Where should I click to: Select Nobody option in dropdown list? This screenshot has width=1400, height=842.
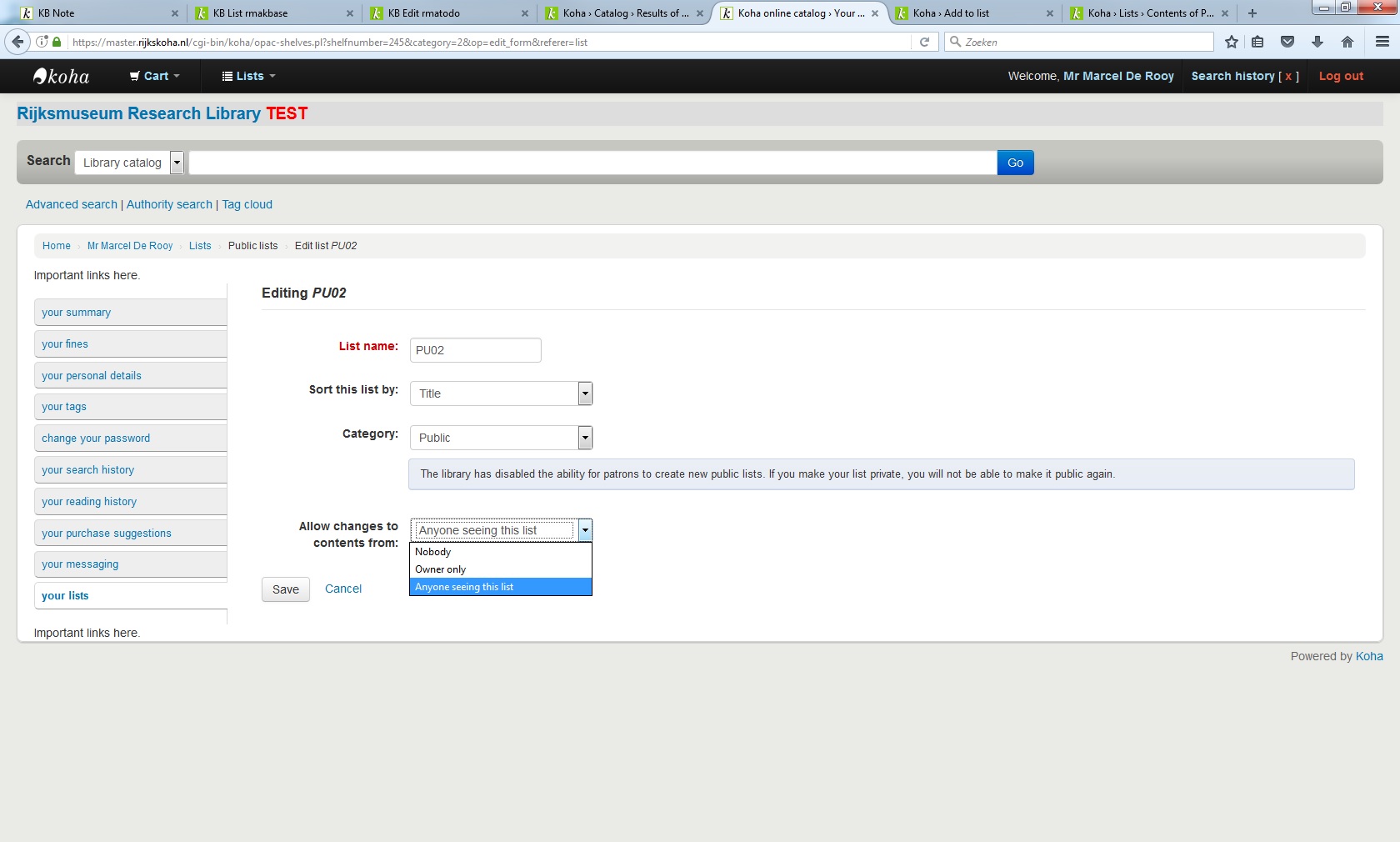[433, 552]
